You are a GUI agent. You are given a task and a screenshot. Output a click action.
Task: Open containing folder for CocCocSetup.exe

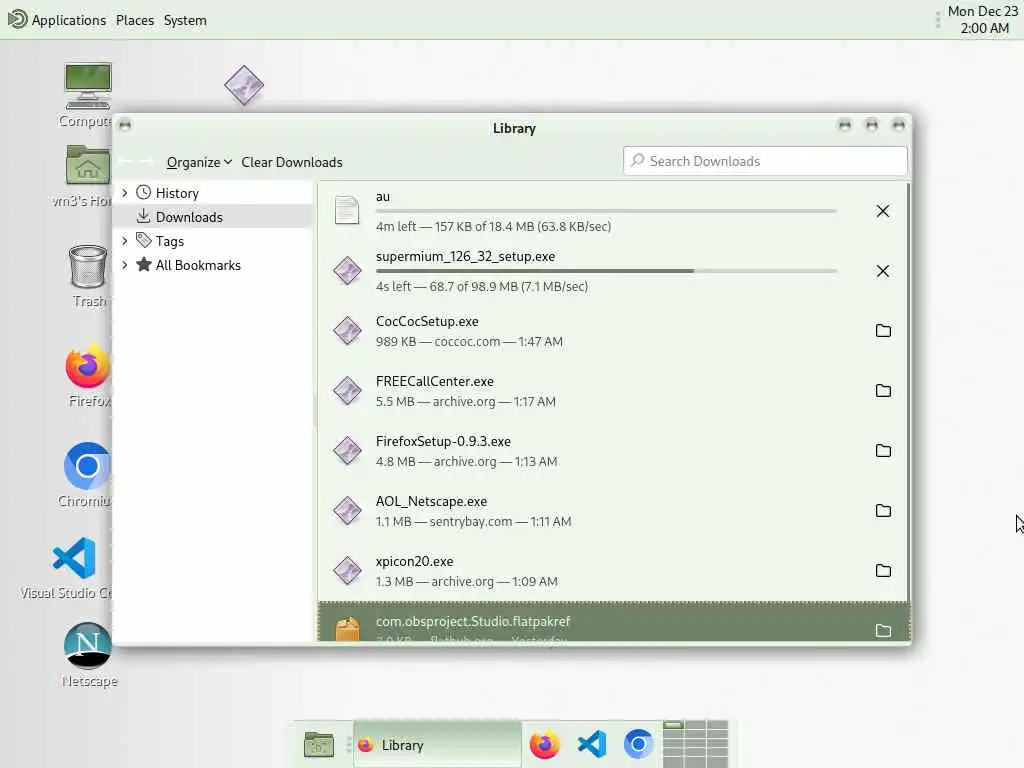[883, 330]
